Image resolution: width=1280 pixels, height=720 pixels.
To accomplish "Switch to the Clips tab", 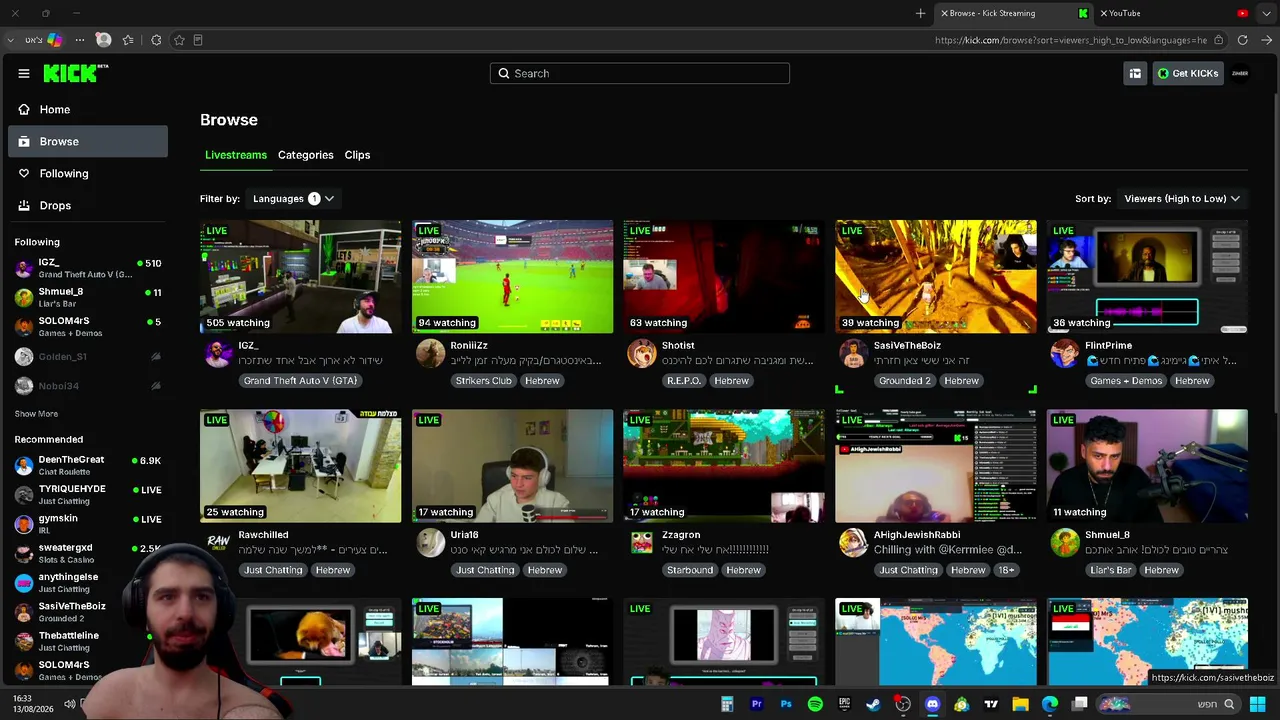I will coord(357,155).
